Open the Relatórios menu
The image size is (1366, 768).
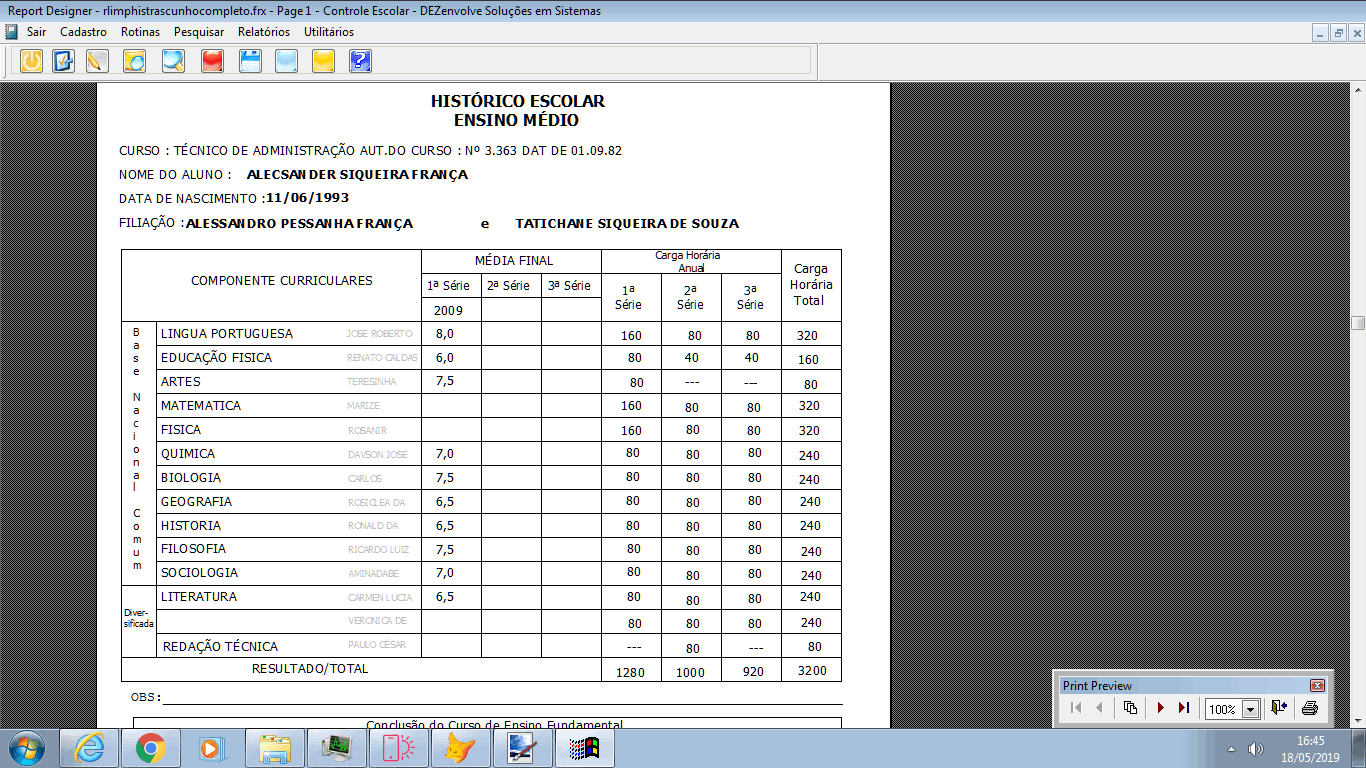tap(264, 32)
